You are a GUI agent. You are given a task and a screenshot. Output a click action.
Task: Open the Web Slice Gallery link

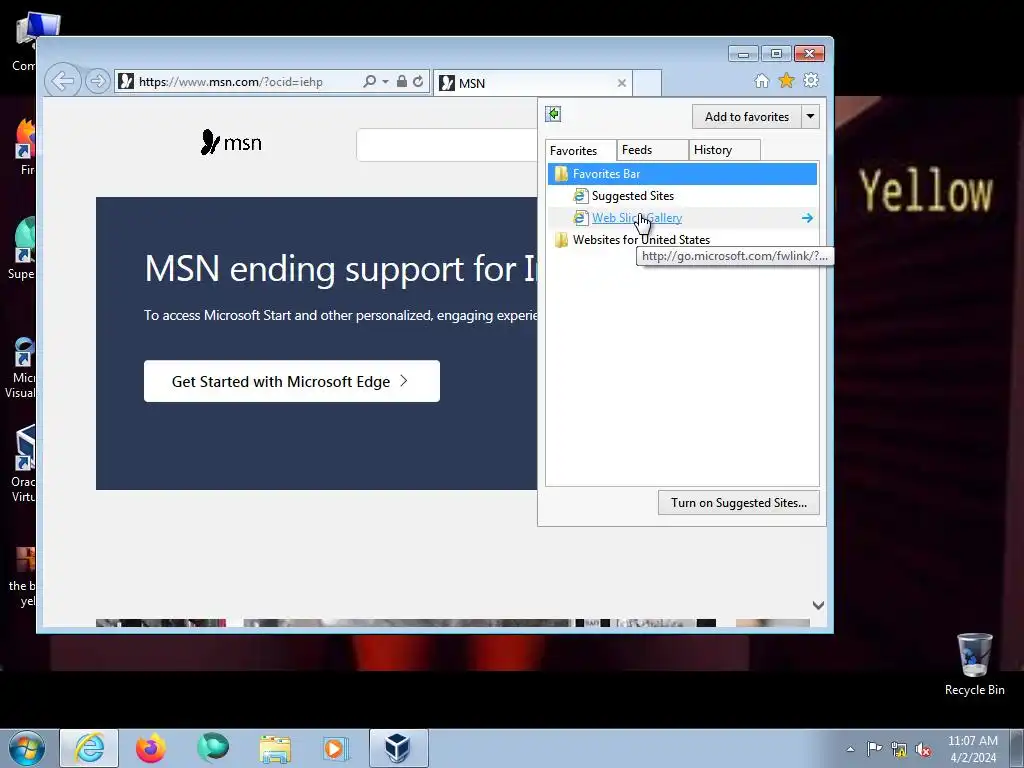[637, 218]
